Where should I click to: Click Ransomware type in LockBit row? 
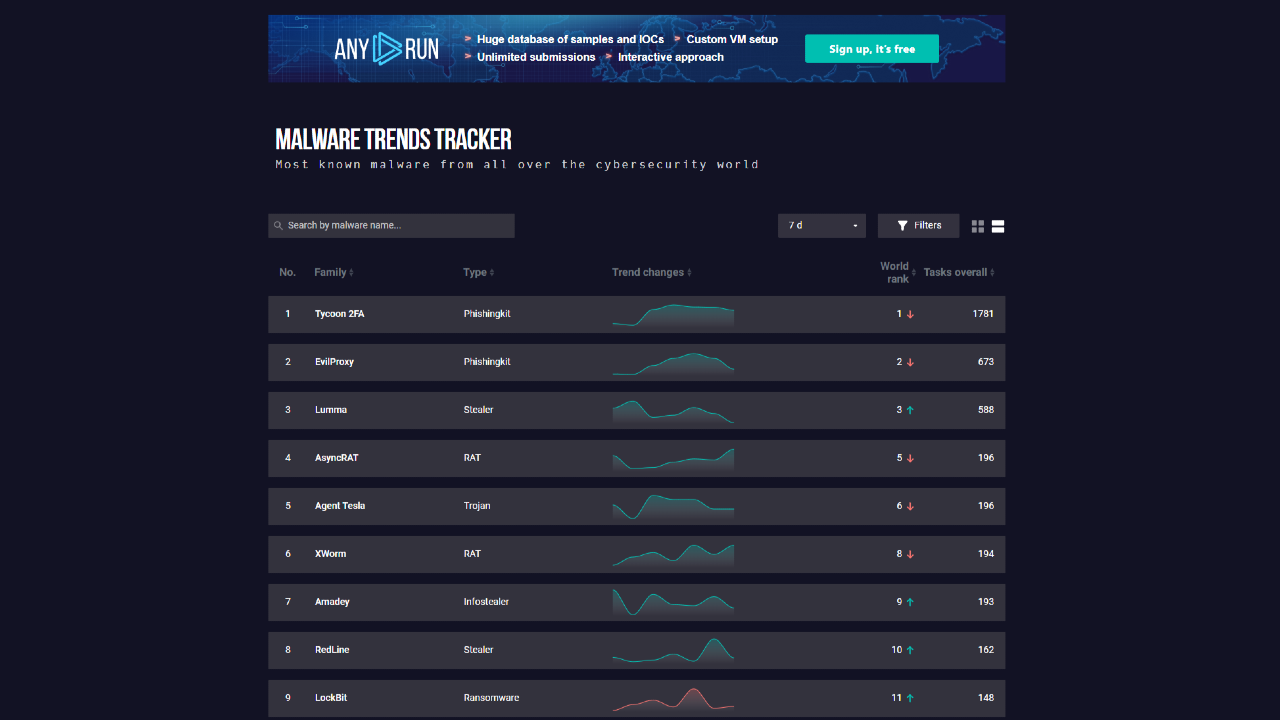point(491,698)
